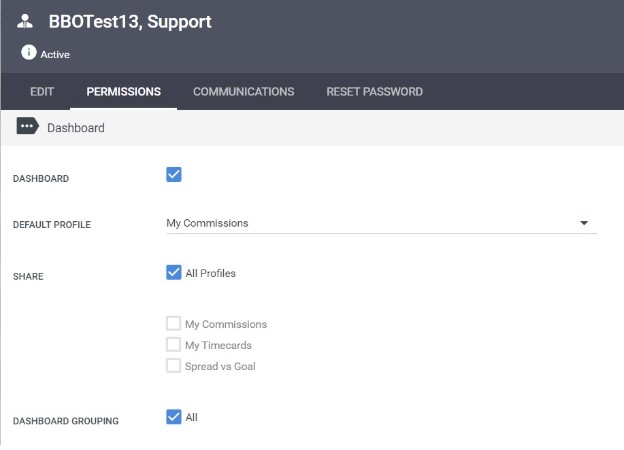
Task: Open the Edit tab
Action: [42, 92]
